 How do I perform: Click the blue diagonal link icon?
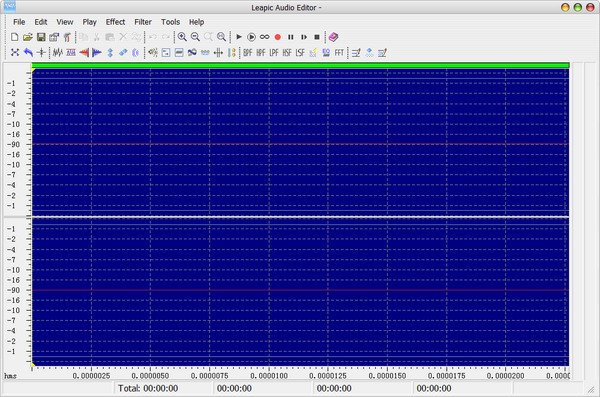[123, 52]
